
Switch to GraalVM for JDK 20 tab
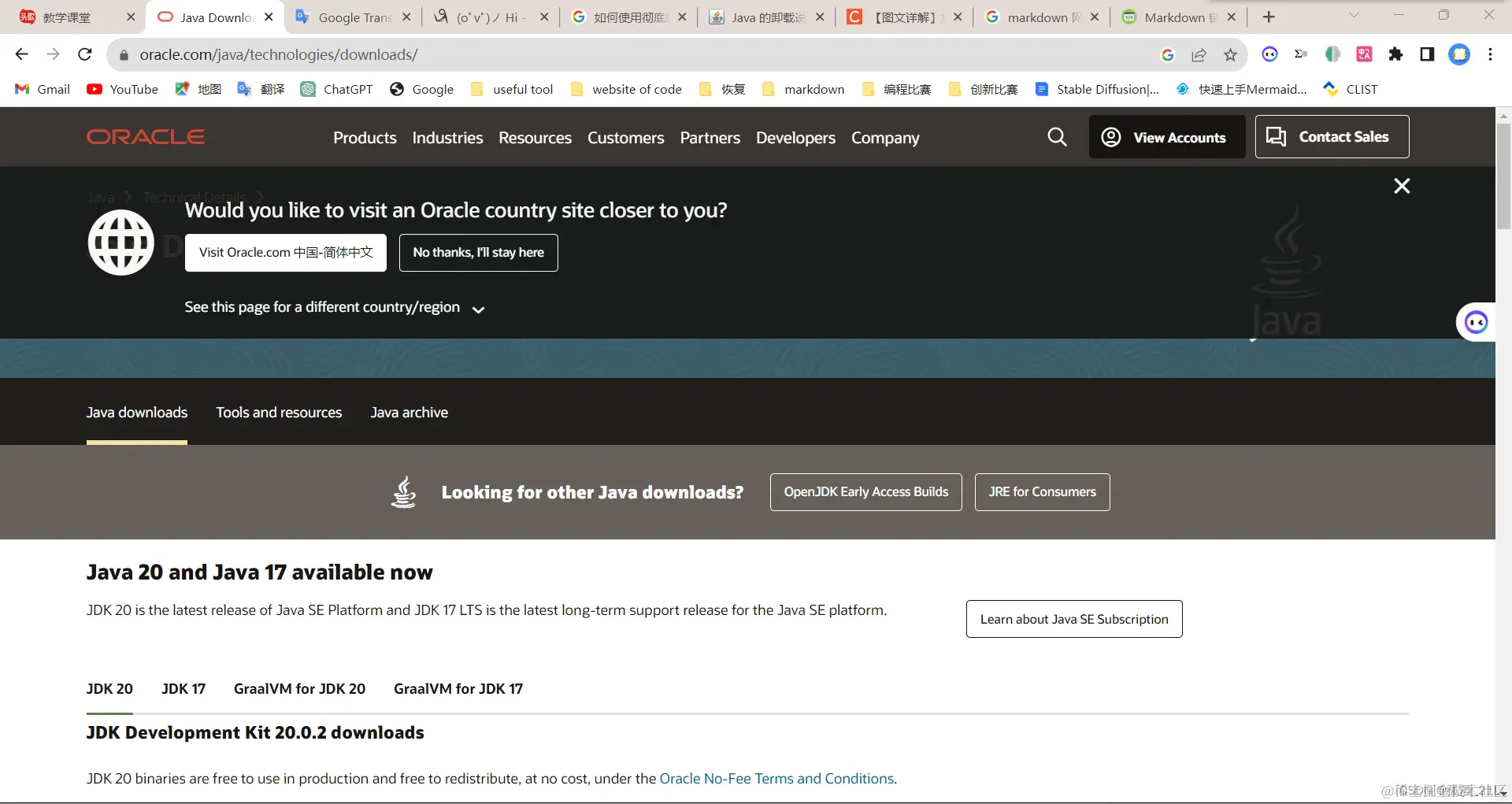point(299,689)
